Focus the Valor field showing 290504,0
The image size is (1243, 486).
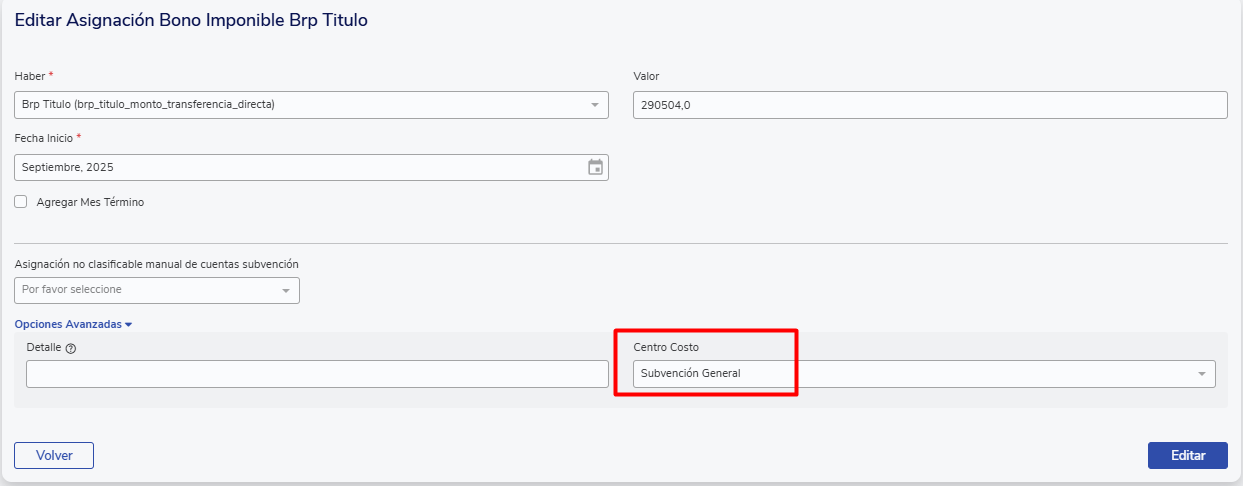click(x=930, y=105)
